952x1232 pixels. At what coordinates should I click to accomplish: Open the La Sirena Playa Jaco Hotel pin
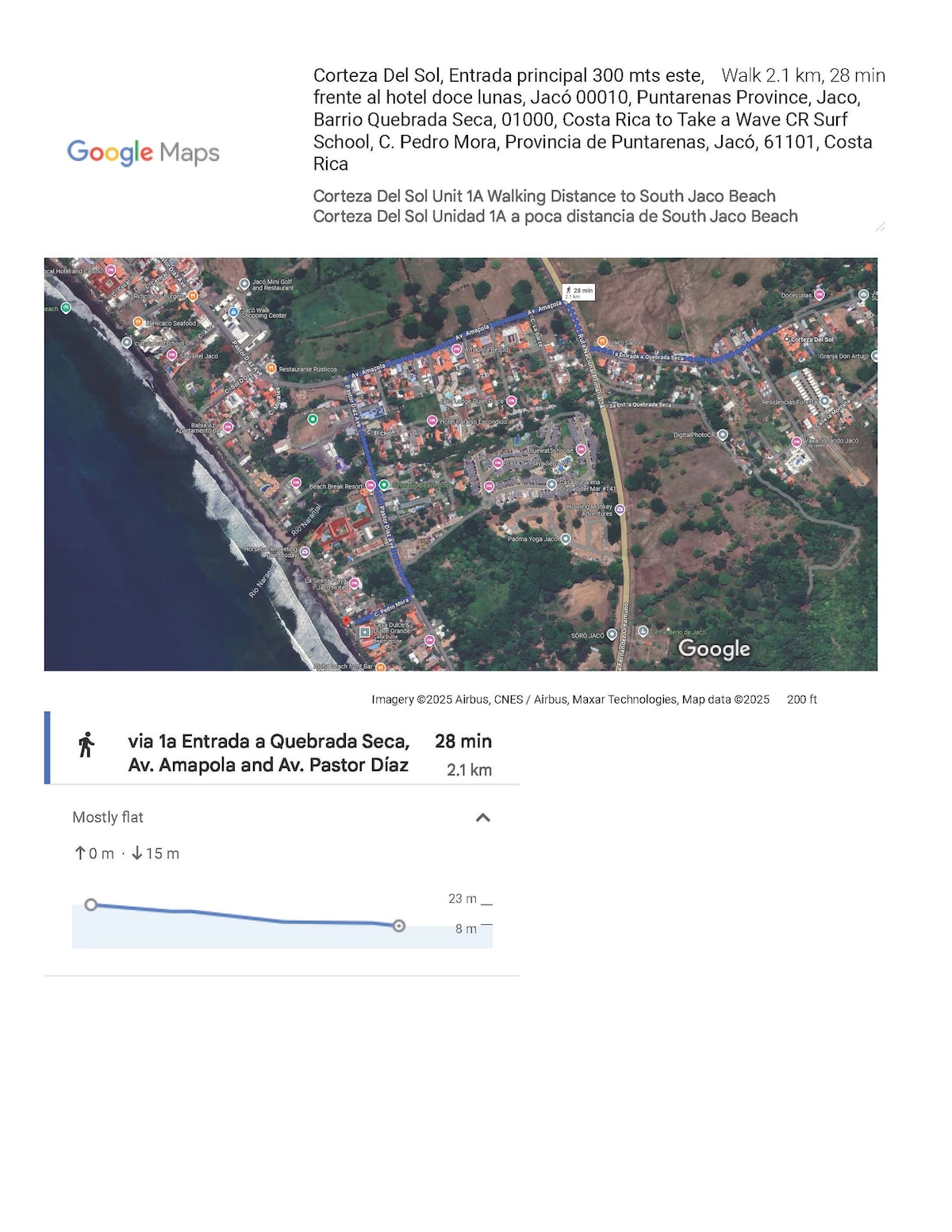point(355,584)
